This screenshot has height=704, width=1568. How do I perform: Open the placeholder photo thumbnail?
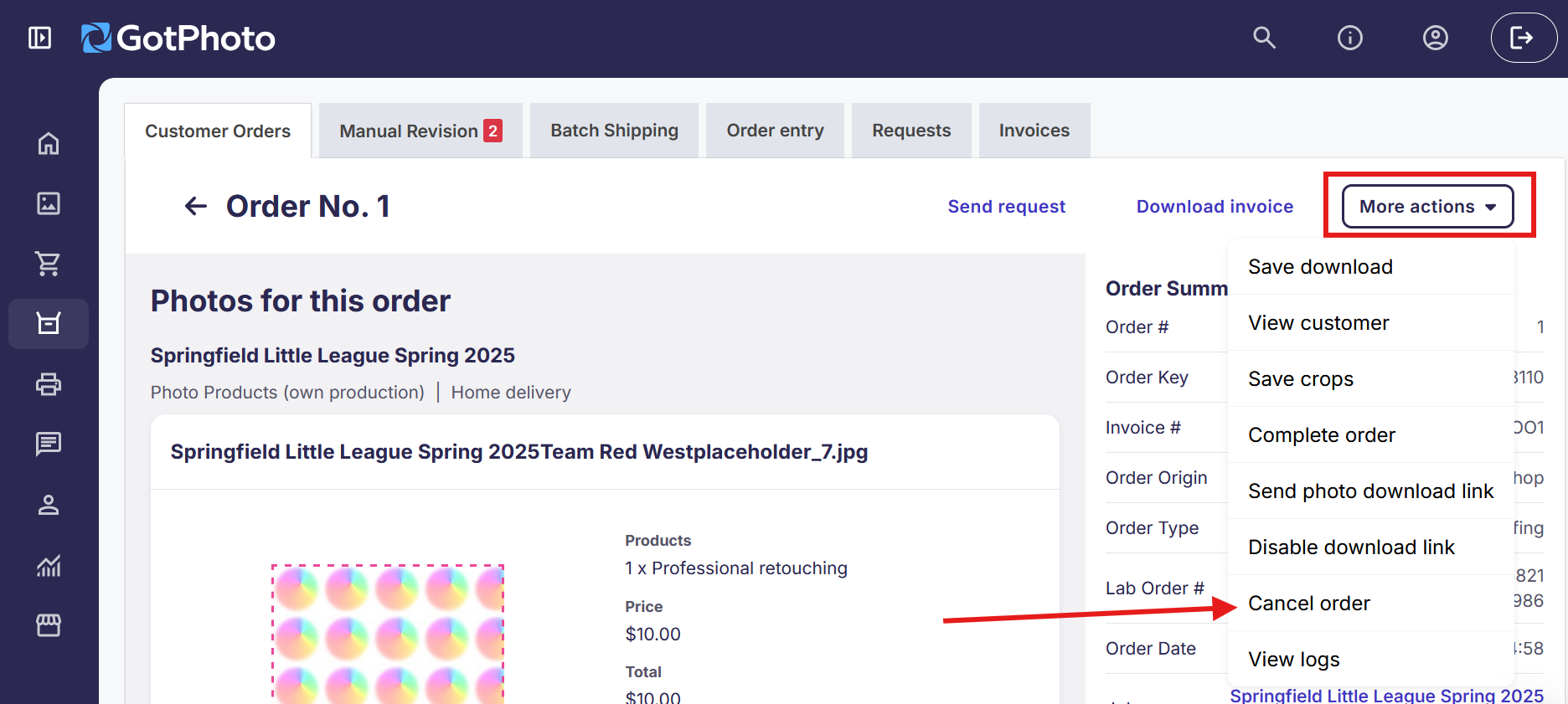pyautogui.click(x=388, y=634)
